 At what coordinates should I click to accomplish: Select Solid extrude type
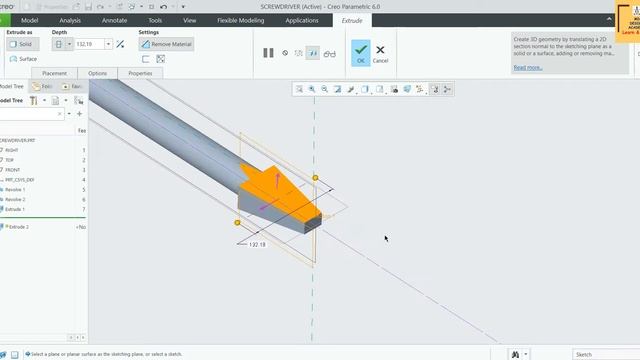coord(22,44)
